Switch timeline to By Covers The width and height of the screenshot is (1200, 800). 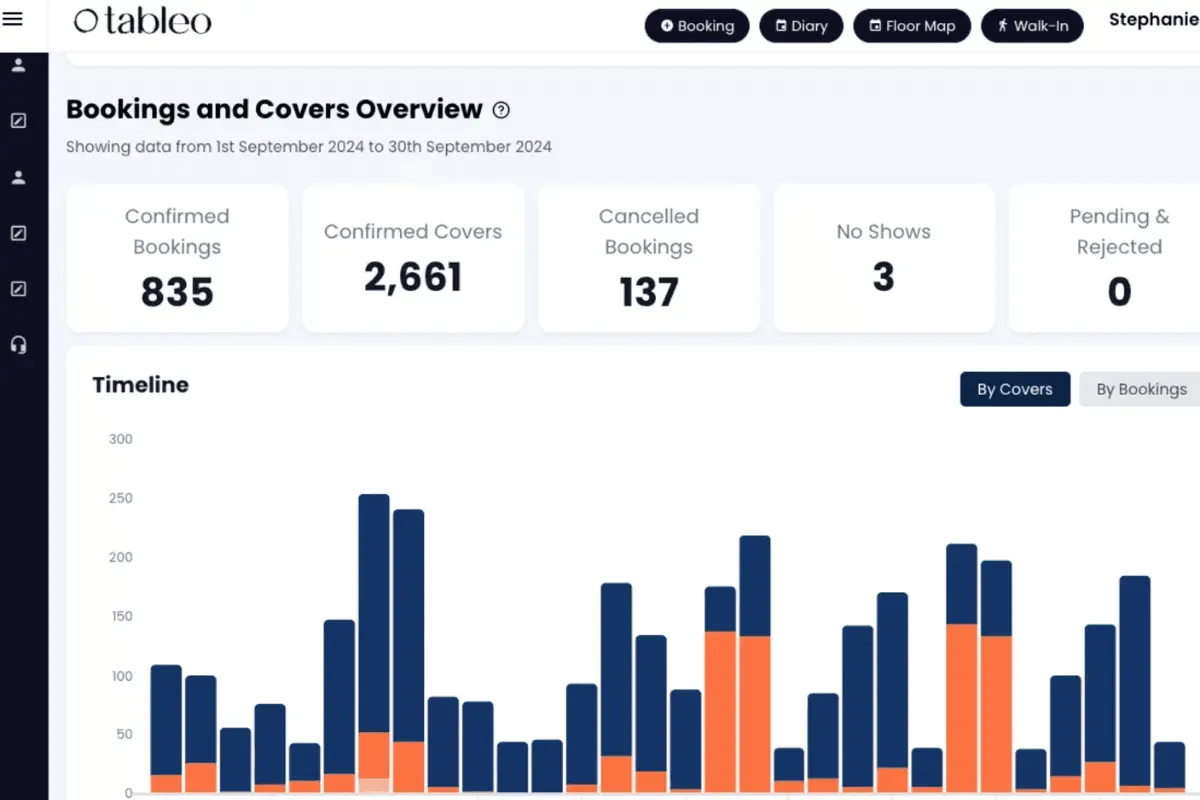coord(1015,389)
